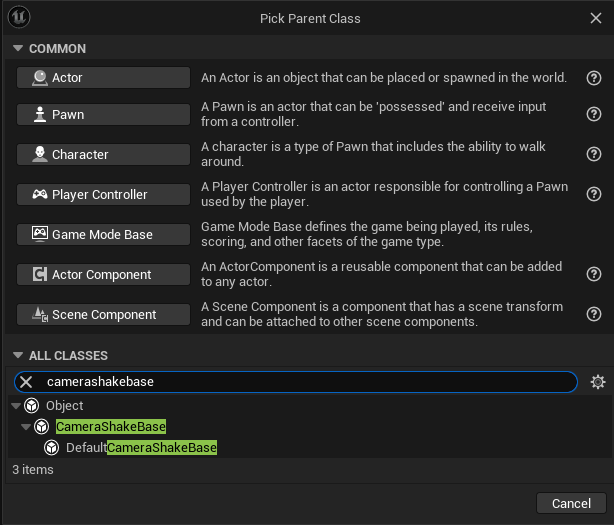Click the Character figure icon
Image resolution: width=614 pixels, height=525 pixels.
coord(40,154)
